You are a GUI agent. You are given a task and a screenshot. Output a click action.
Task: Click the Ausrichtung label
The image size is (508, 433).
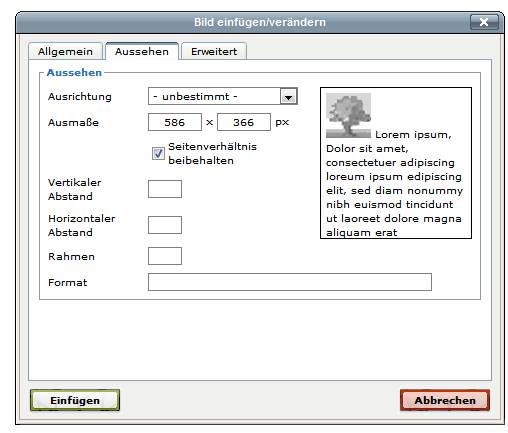tap(80, 96)
